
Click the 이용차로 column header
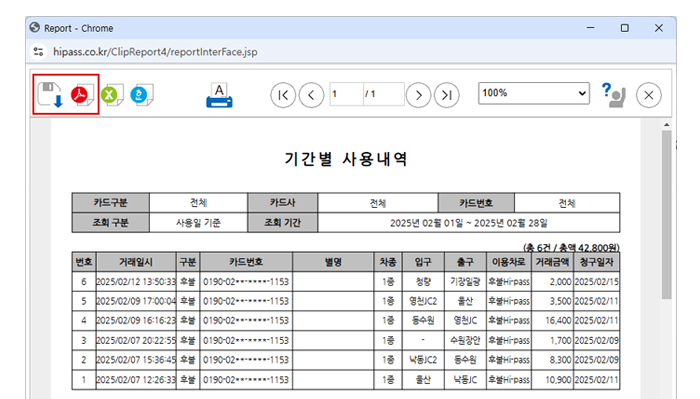(508, 262)
